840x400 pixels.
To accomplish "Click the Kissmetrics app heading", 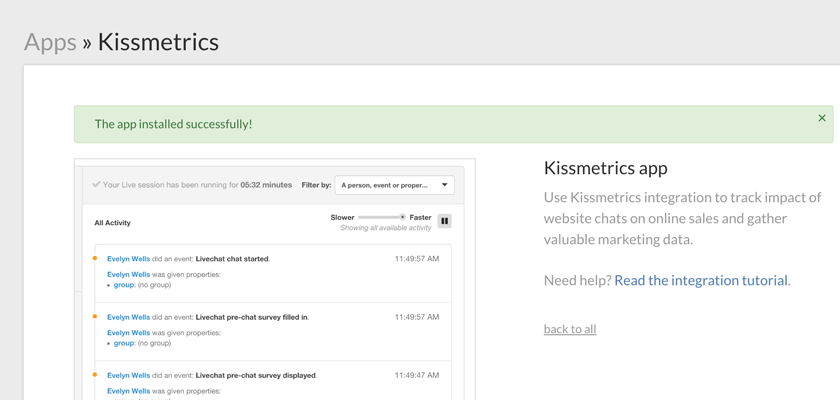I will pos(605,168).
